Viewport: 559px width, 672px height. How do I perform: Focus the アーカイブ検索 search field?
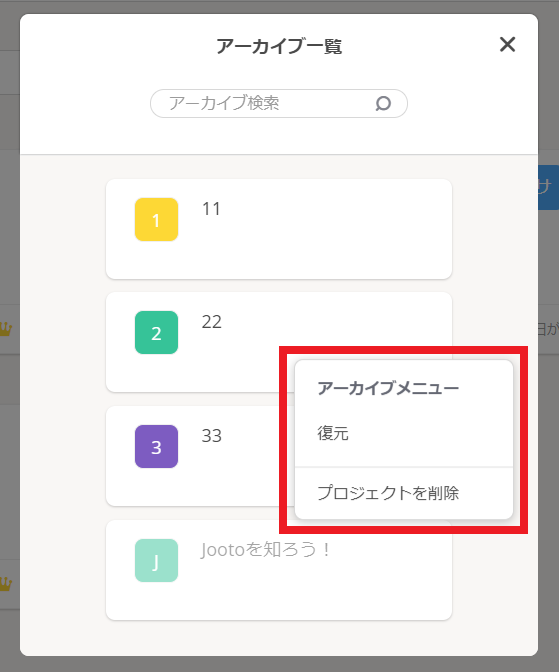point(279,103)
